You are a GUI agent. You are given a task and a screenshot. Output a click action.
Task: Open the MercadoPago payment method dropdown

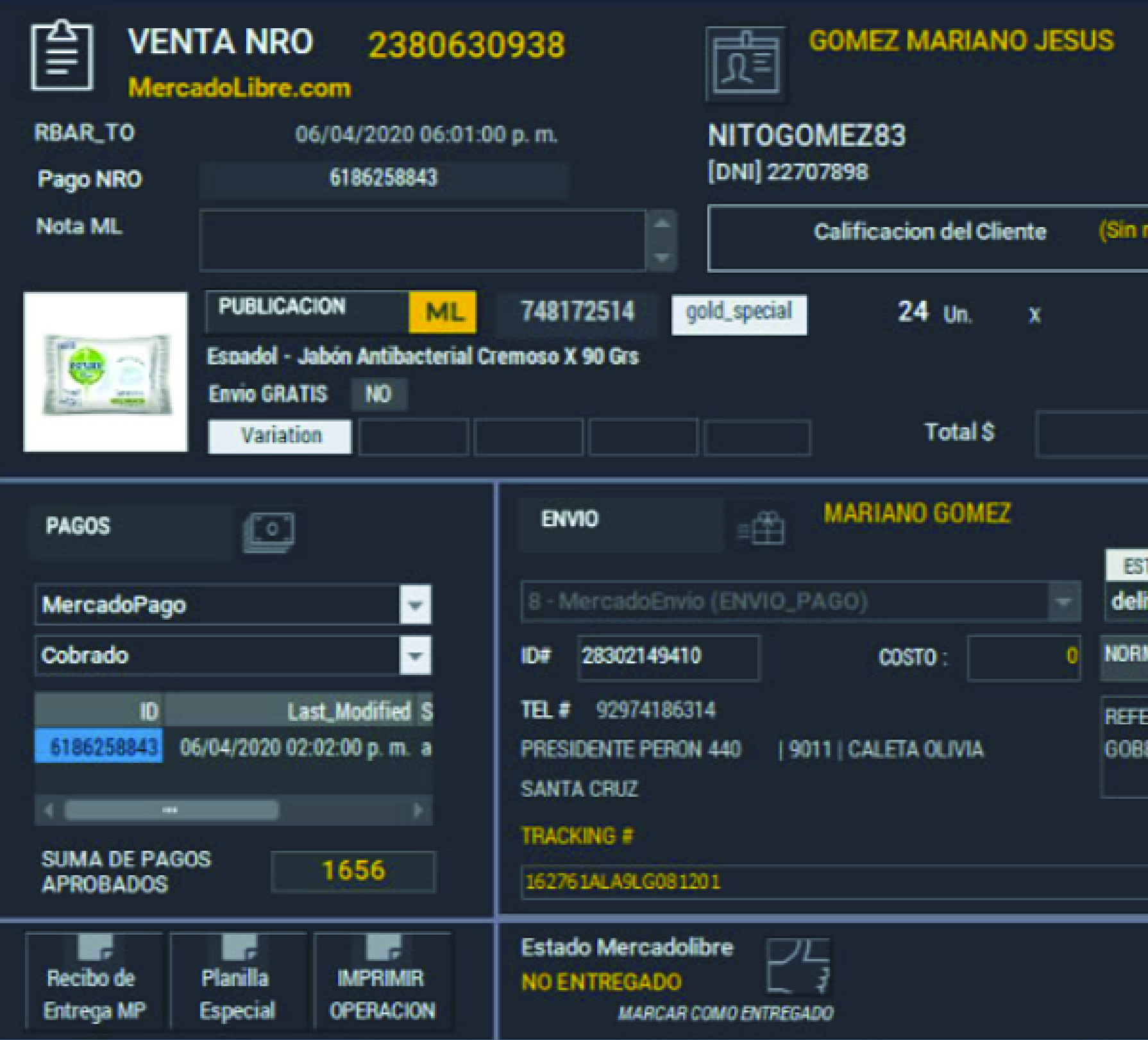pyautogui.click(x=415, y=604)
